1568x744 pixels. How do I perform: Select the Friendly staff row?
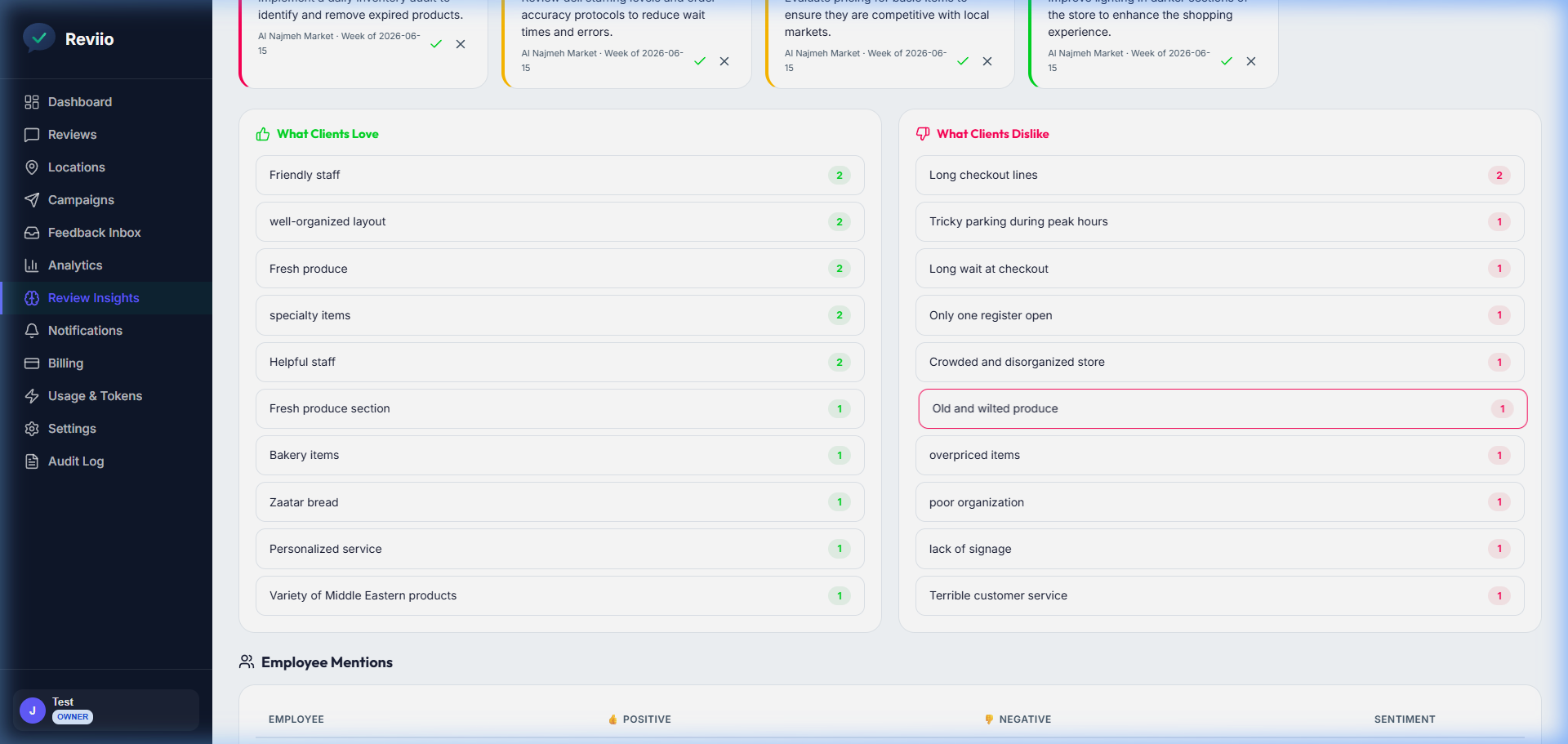click(560, 175)
